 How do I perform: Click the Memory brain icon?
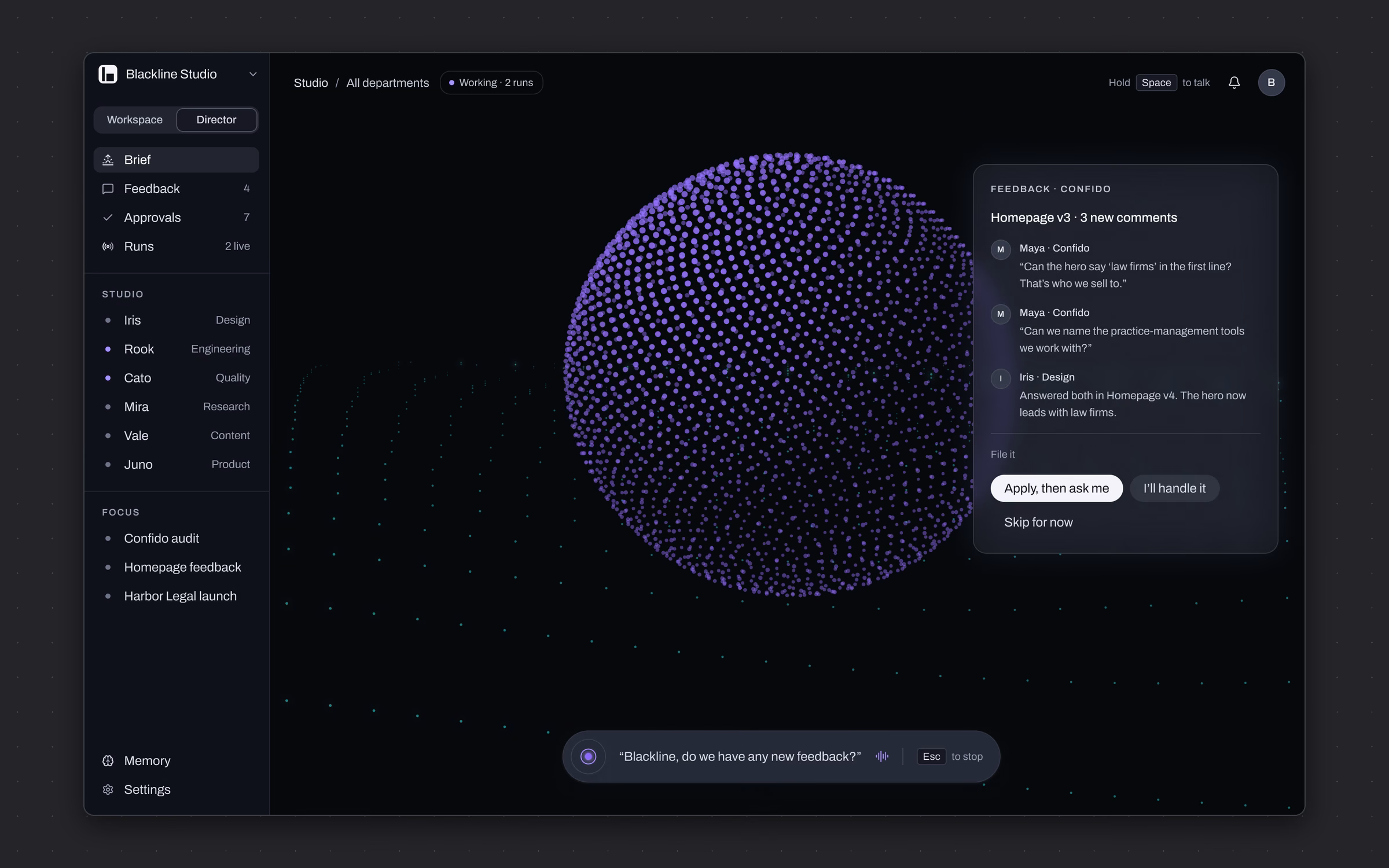click(x=108, y=761)
